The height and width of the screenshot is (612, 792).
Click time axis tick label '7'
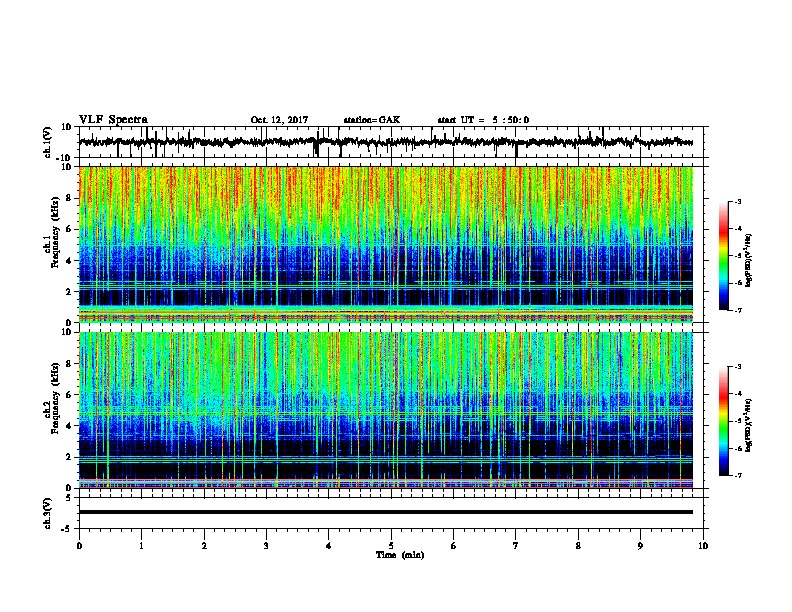pos(516,546)
